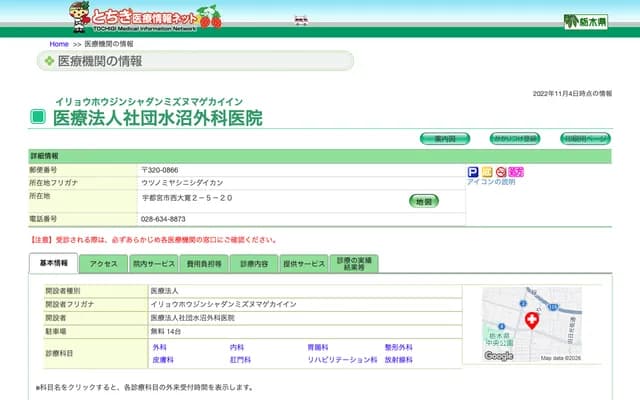The height and width of the screenshot is (400, 640).
Task: Click the かかりつけ登録 button
Action: tap(514, 138)
